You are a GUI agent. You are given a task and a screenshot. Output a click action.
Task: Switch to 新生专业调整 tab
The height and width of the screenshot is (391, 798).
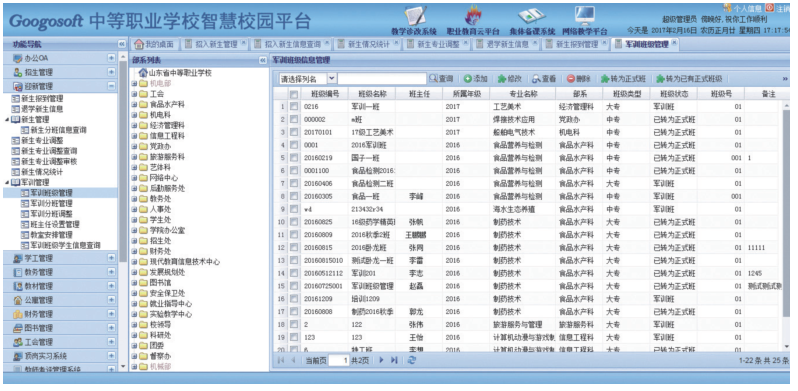coord(438,44)
